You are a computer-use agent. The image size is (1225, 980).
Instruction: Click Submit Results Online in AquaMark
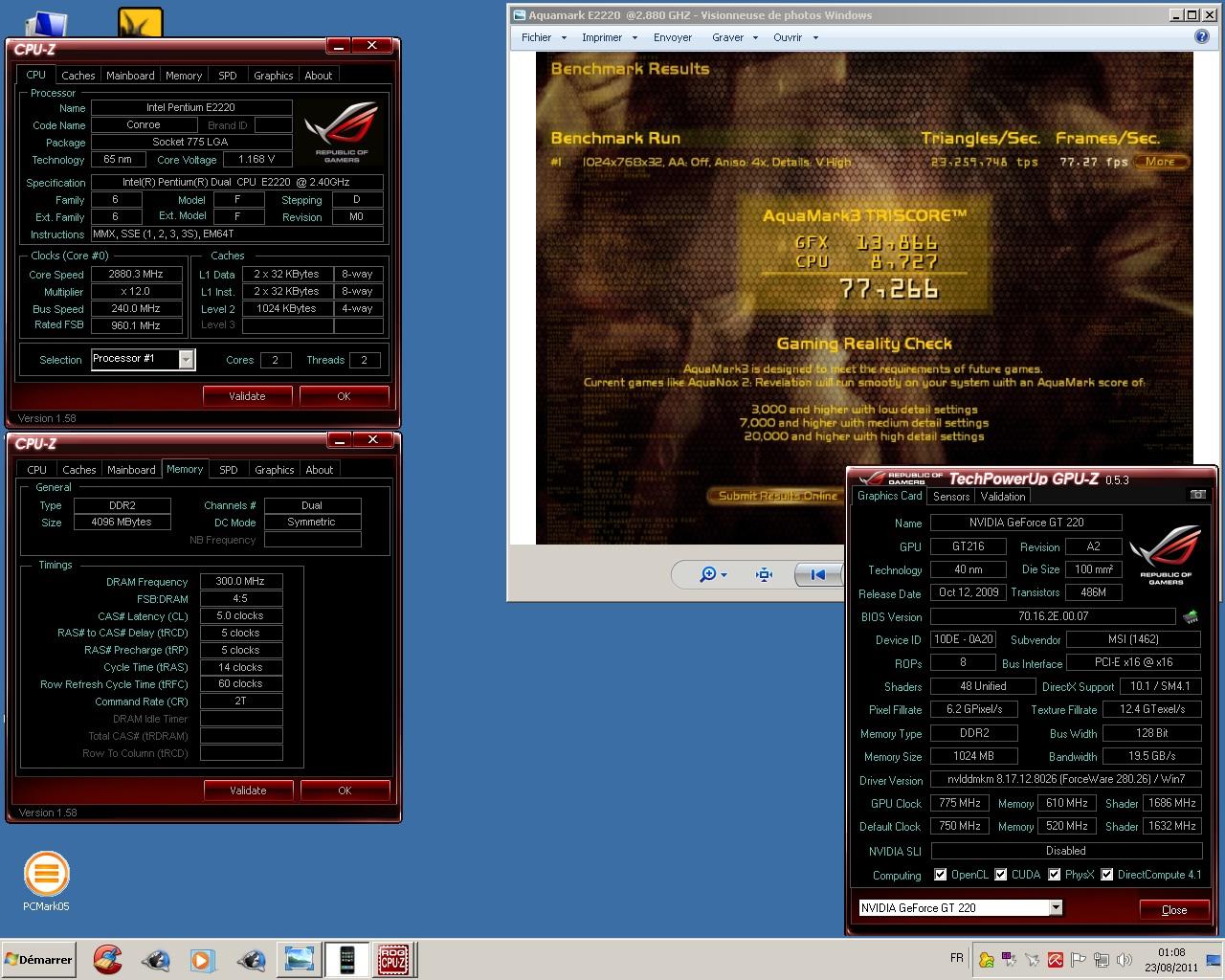click(778, 496)
